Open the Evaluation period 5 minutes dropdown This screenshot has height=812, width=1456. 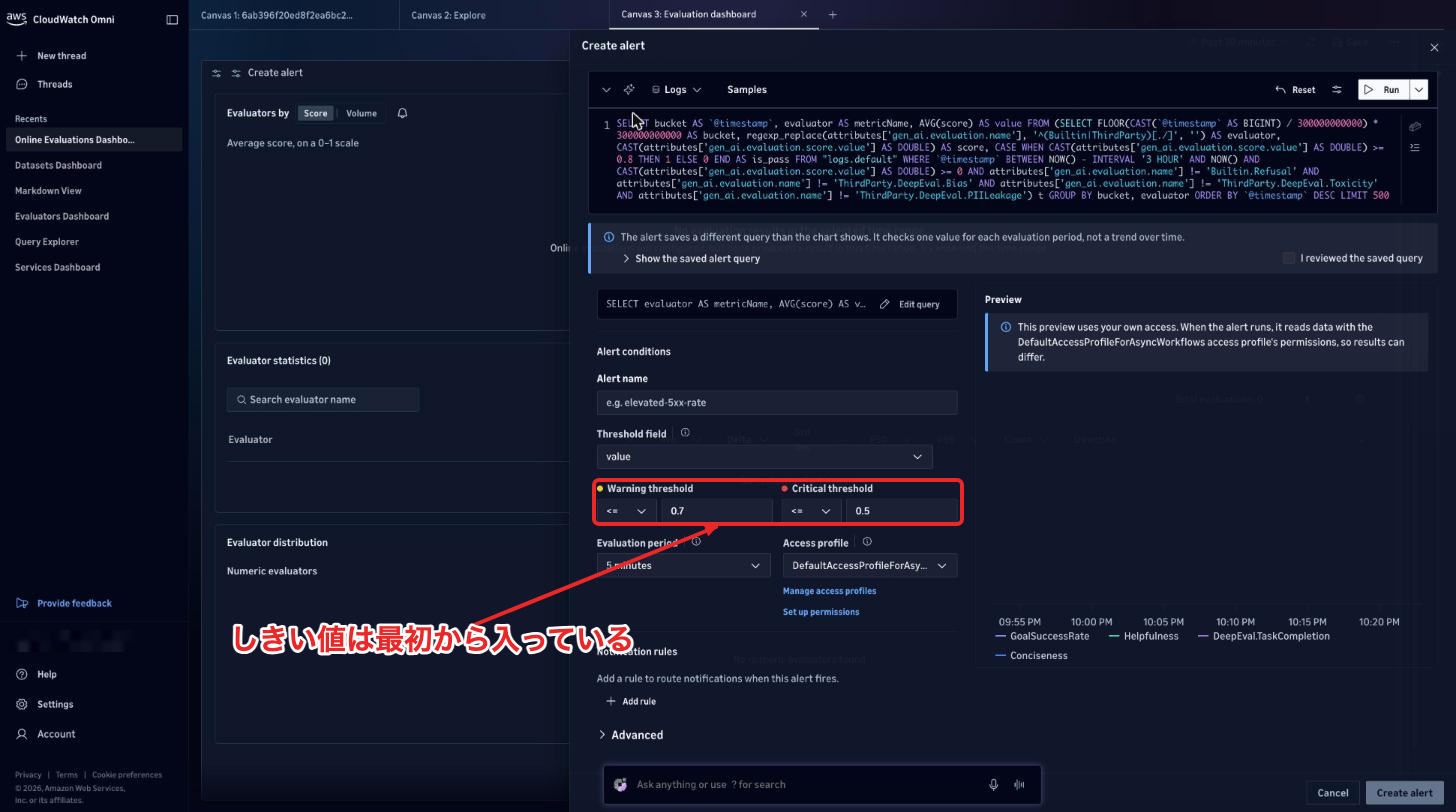pos(684,566)
